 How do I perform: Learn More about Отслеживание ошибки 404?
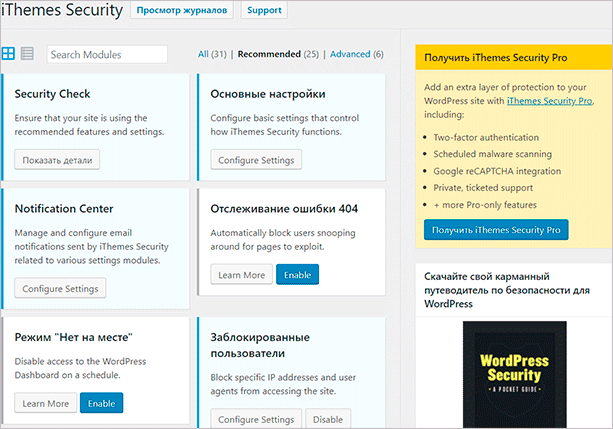[x=242, y=275]
